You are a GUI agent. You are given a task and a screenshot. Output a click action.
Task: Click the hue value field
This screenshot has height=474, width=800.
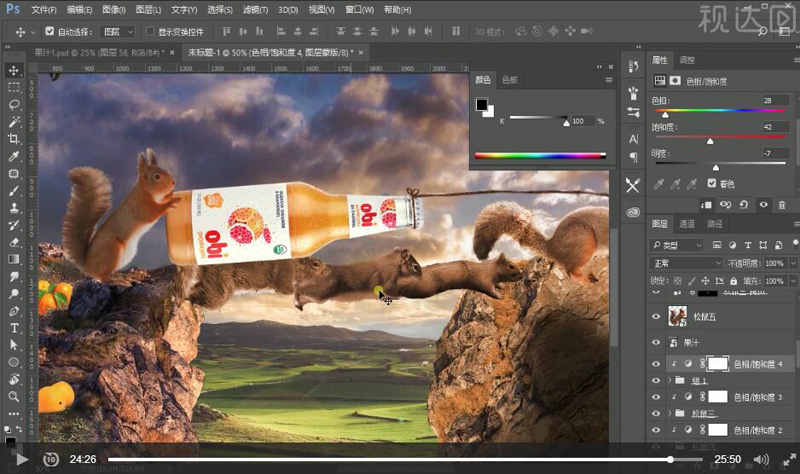click(x=775, y=101)
